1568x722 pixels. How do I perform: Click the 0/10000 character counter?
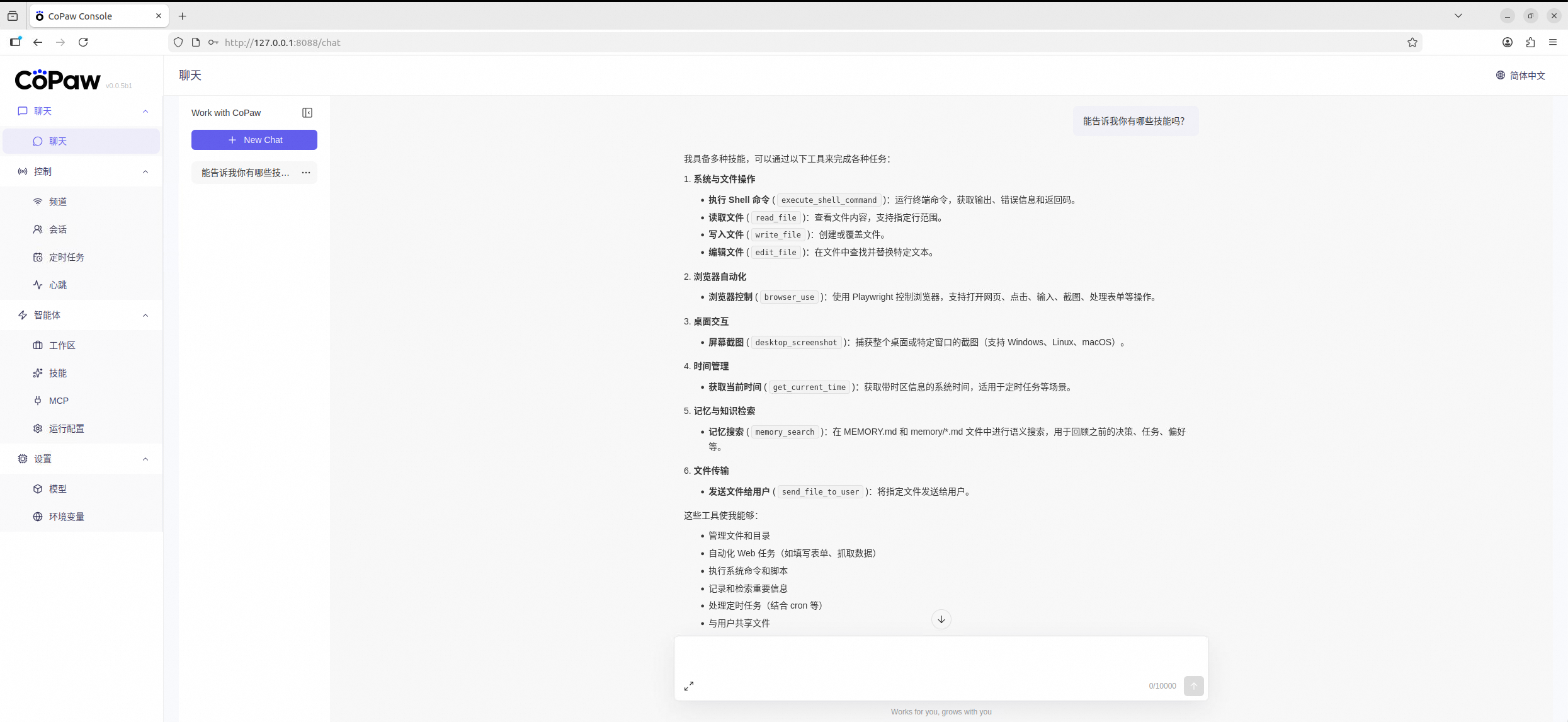tap(1162, 685)
